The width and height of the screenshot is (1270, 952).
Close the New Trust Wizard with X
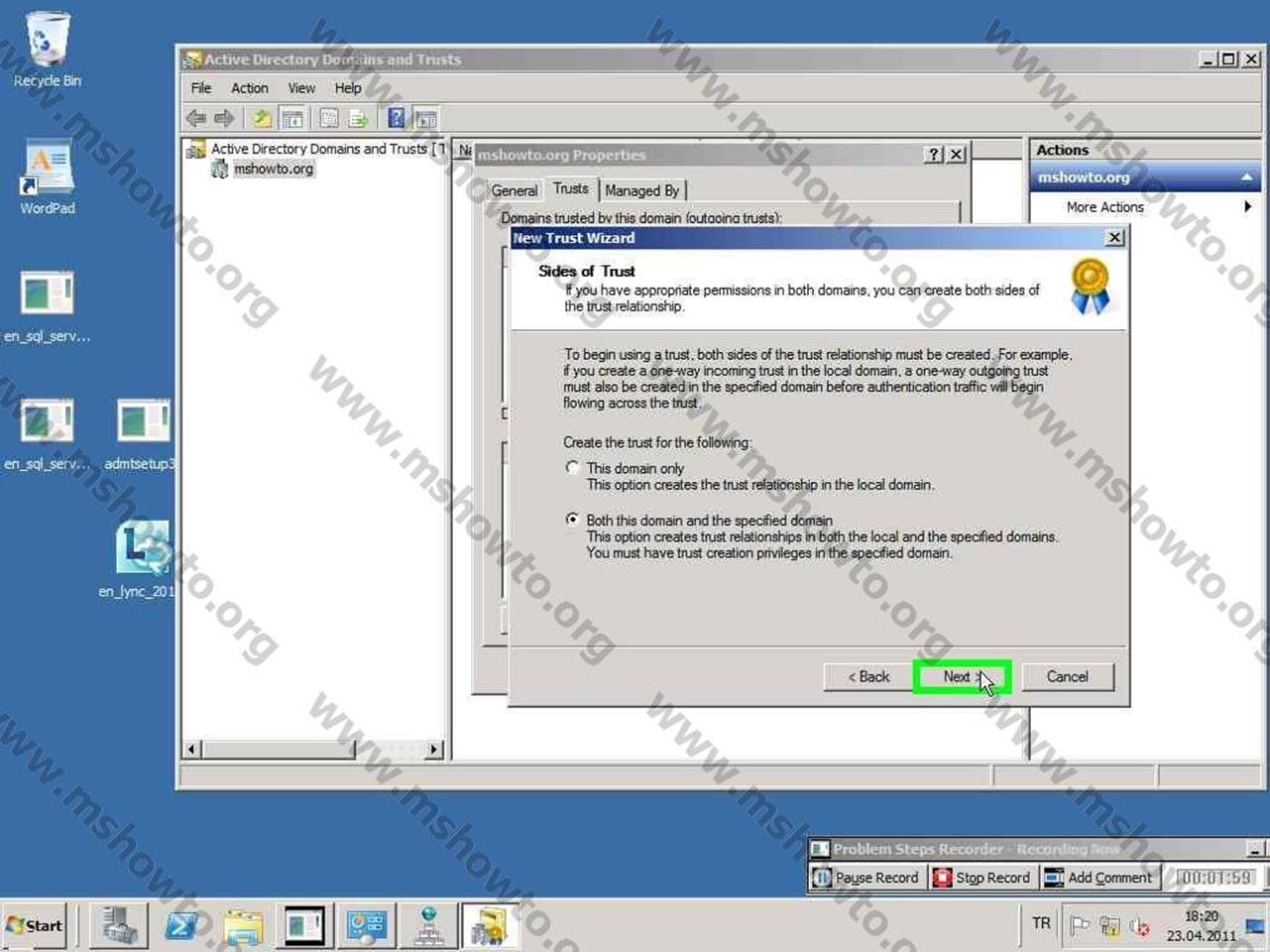[1115, 238]
